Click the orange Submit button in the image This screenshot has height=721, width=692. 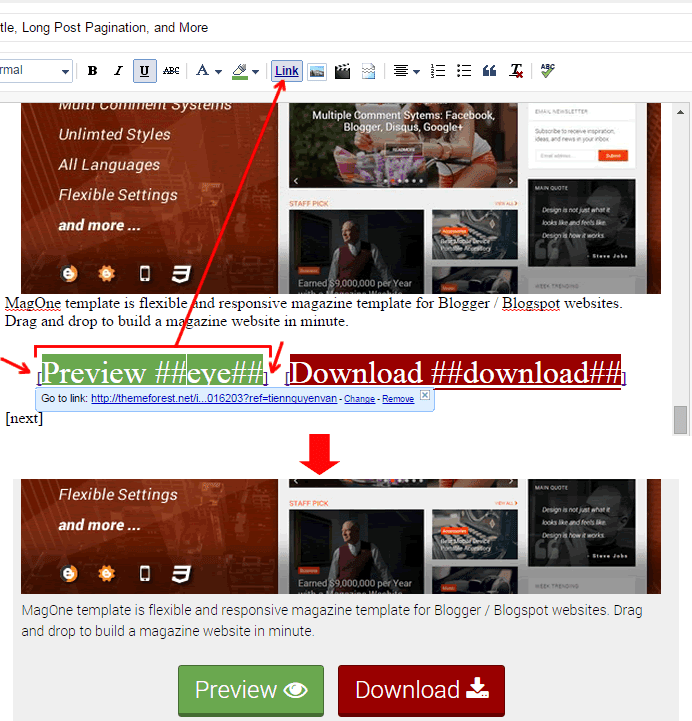coord(613,156)
